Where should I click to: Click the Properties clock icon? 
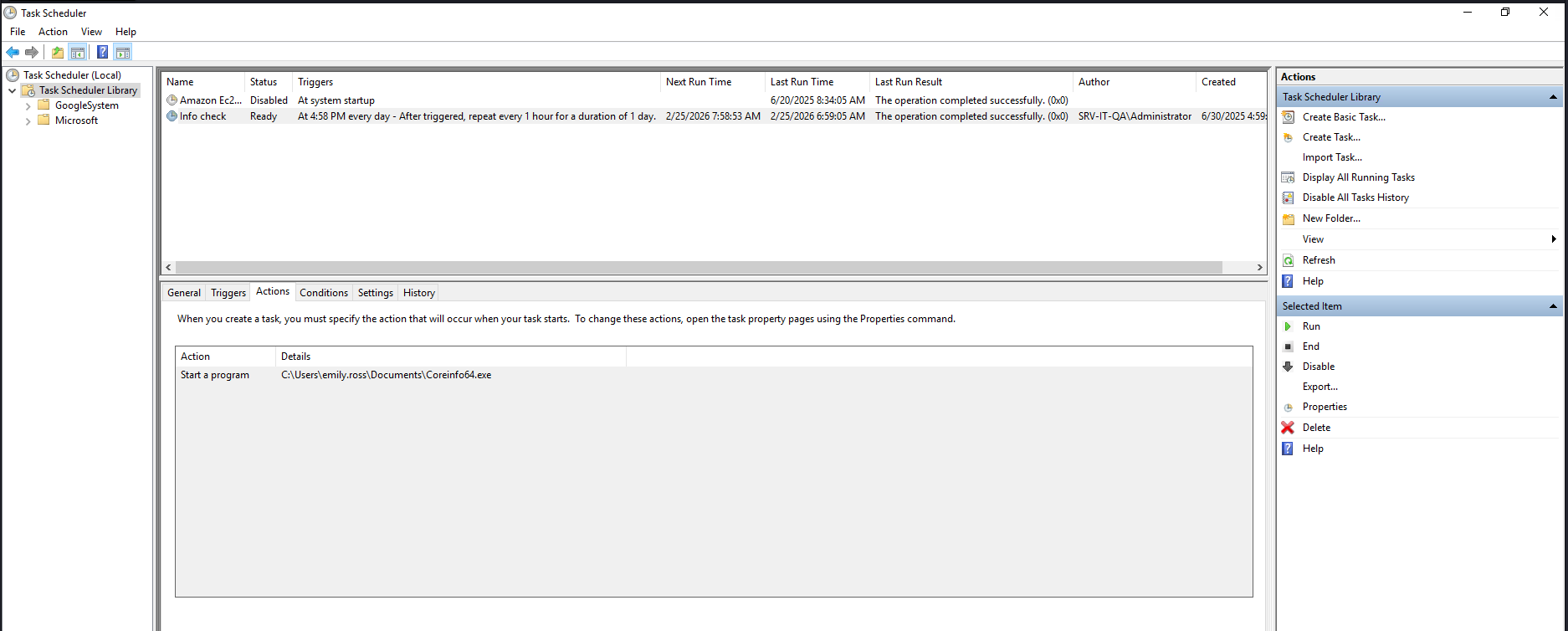click(1289, 407)
